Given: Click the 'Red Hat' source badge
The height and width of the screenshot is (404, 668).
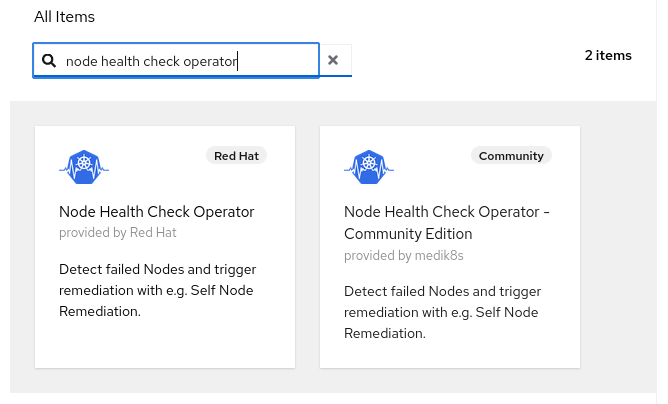Looking at the screenshot, I should point(237,156).
